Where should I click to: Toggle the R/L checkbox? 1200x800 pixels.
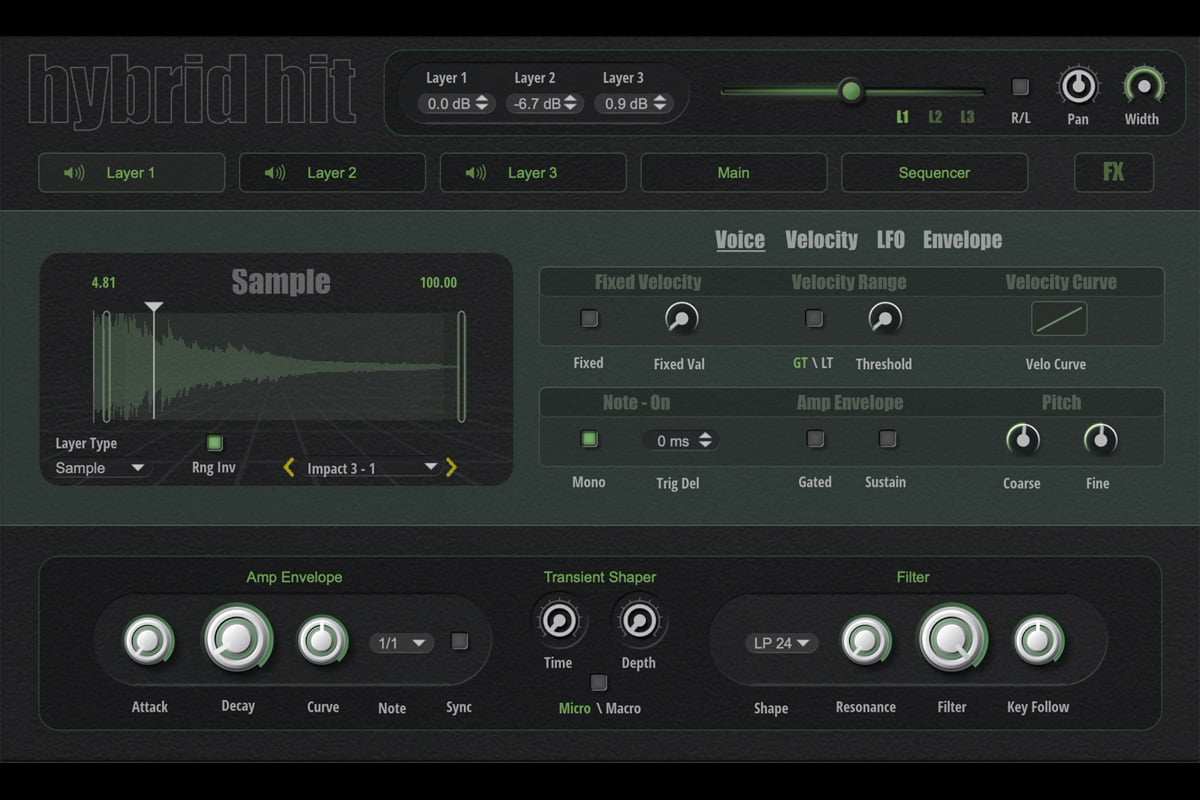pos(1020,87)
